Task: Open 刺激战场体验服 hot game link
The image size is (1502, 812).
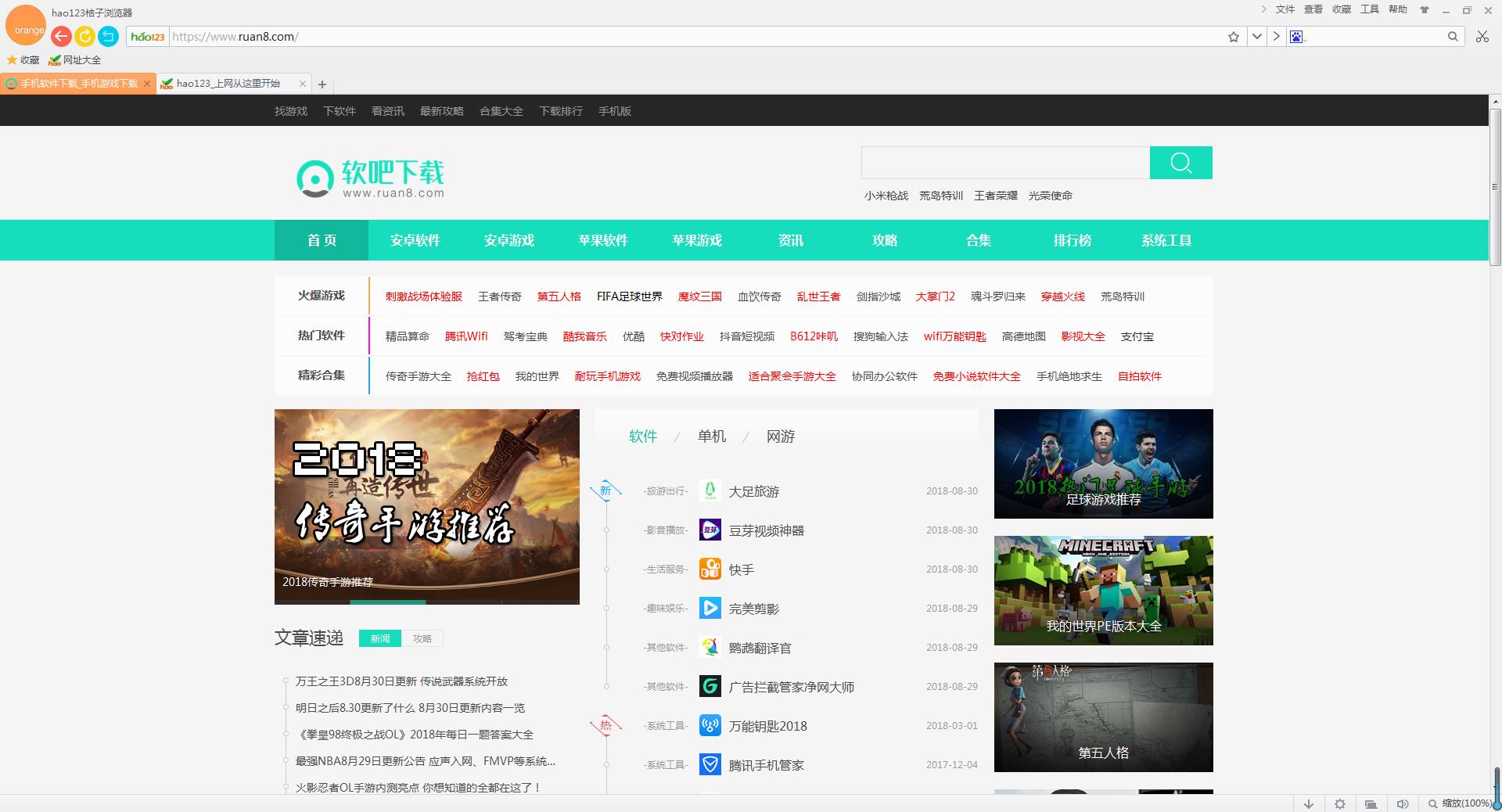Action: 424,296
